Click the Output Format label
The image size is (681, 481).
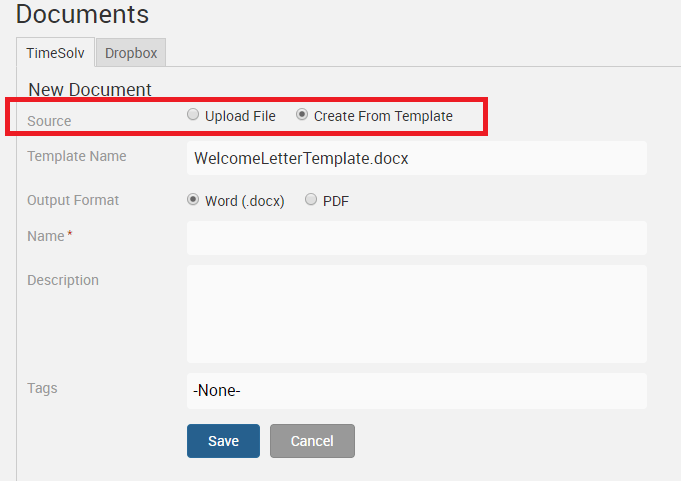(x=73, y=200)
